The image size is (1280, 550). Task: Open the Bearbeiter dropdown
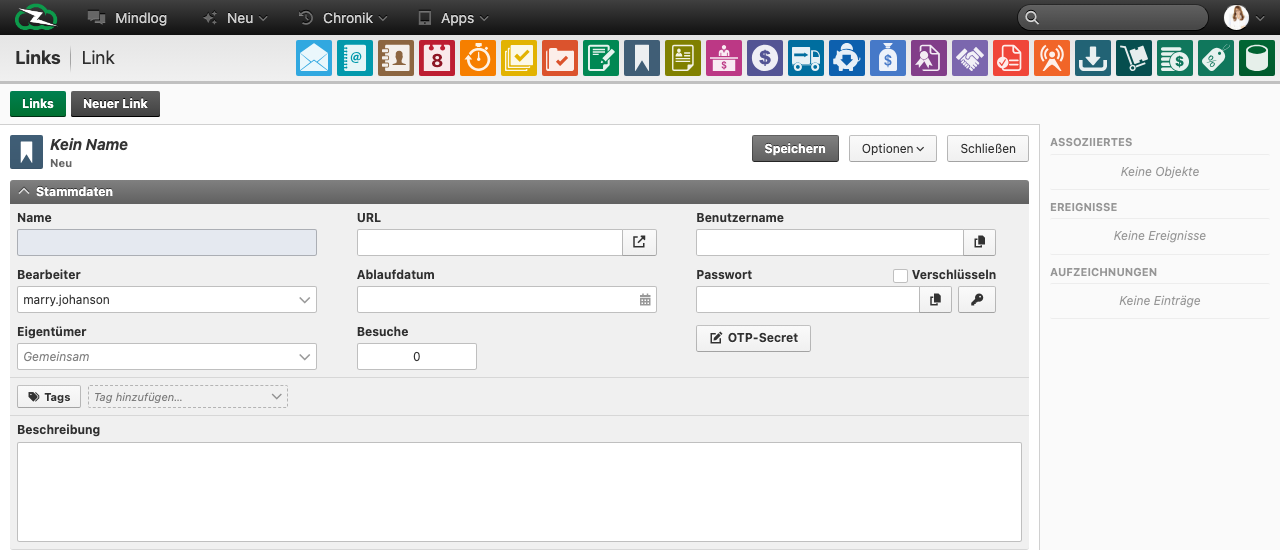pyautogui.click(x=167, y=299)
